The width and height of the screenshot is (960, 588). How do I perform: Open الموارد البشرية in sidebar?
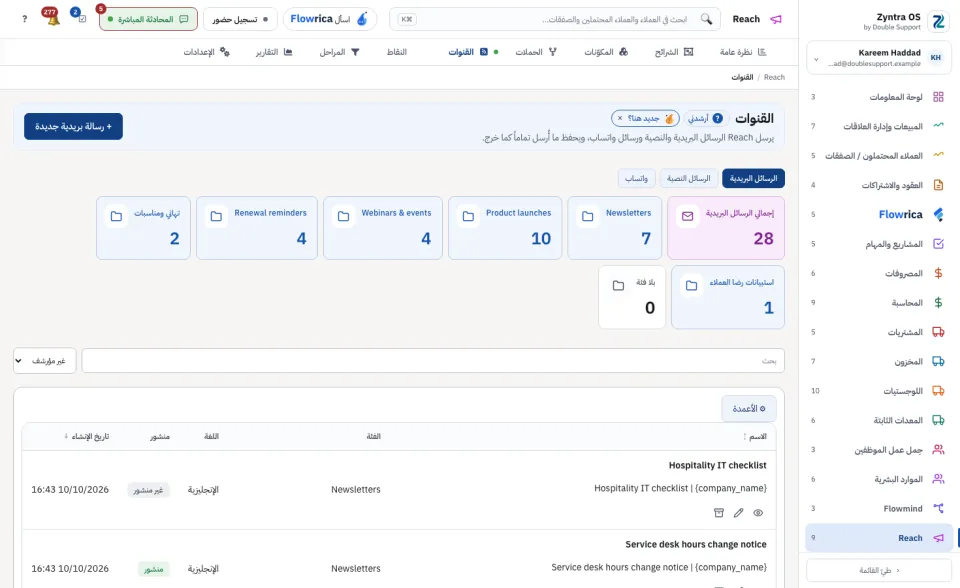click(x=879, y=479)
